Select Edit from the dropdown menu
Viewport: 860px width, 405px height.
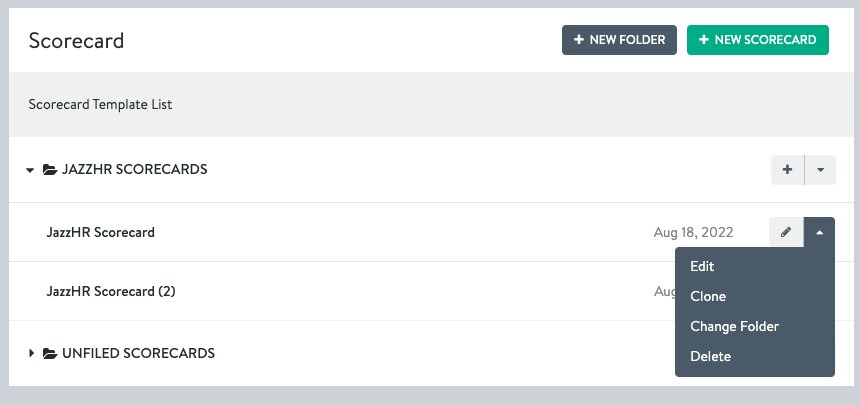[702, 266]
